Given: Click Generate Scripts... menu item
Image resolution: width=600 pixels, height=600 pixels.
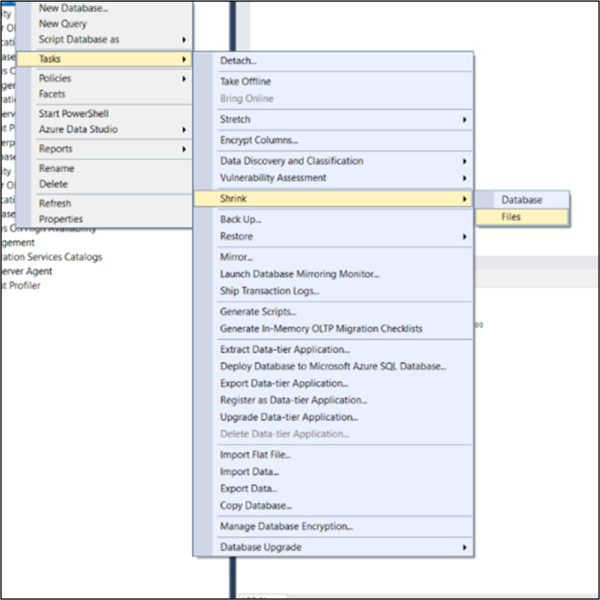Looking at the screenshot, I should pyautogui.click(x=259, y=312).
